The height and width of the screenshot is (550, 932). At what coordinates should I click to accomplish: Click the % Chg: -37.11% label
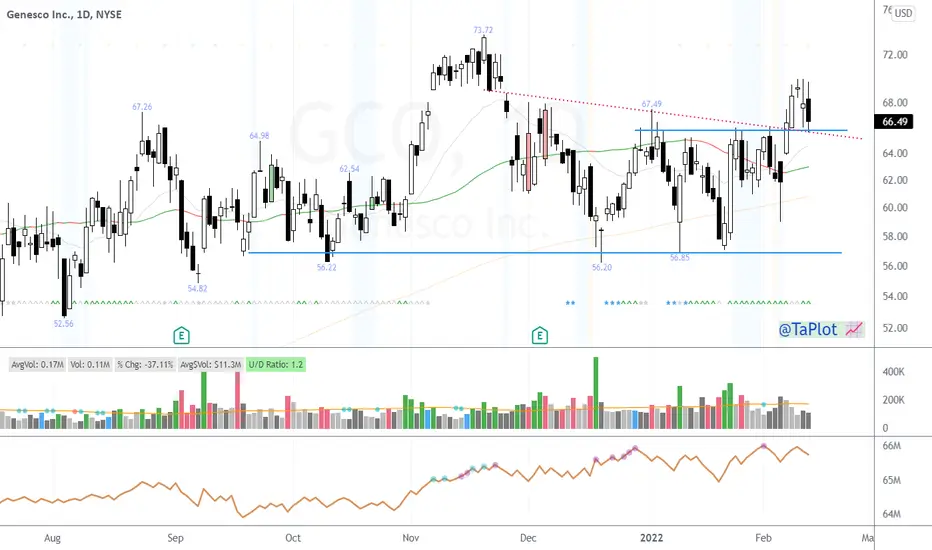click(145, 364)
